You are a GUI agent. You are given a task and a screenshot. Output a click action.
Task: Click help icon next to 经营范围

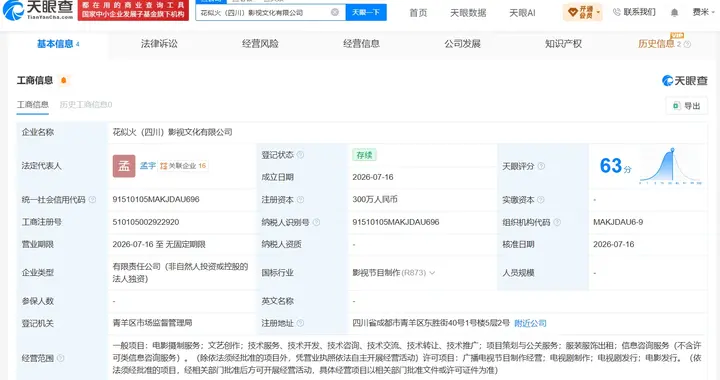[x=60, y=358]
